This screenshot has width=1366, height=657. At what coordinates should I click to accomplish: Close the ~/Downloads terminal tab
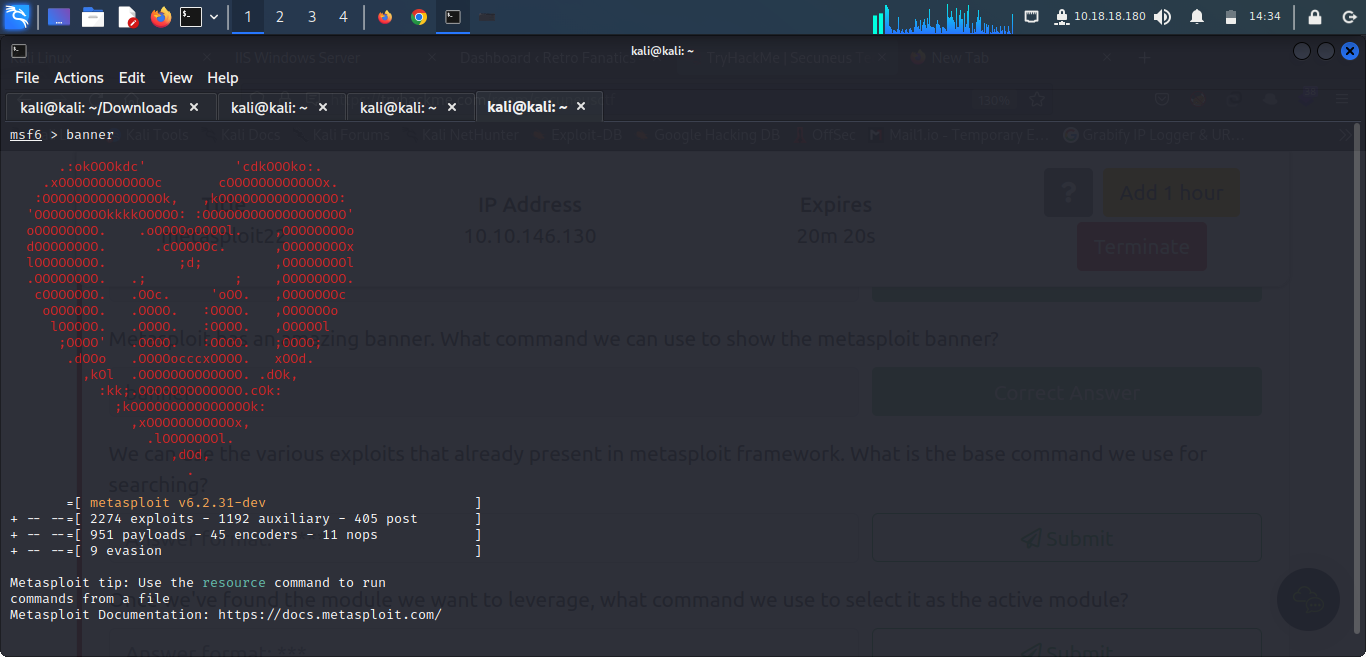pos(194,107)
